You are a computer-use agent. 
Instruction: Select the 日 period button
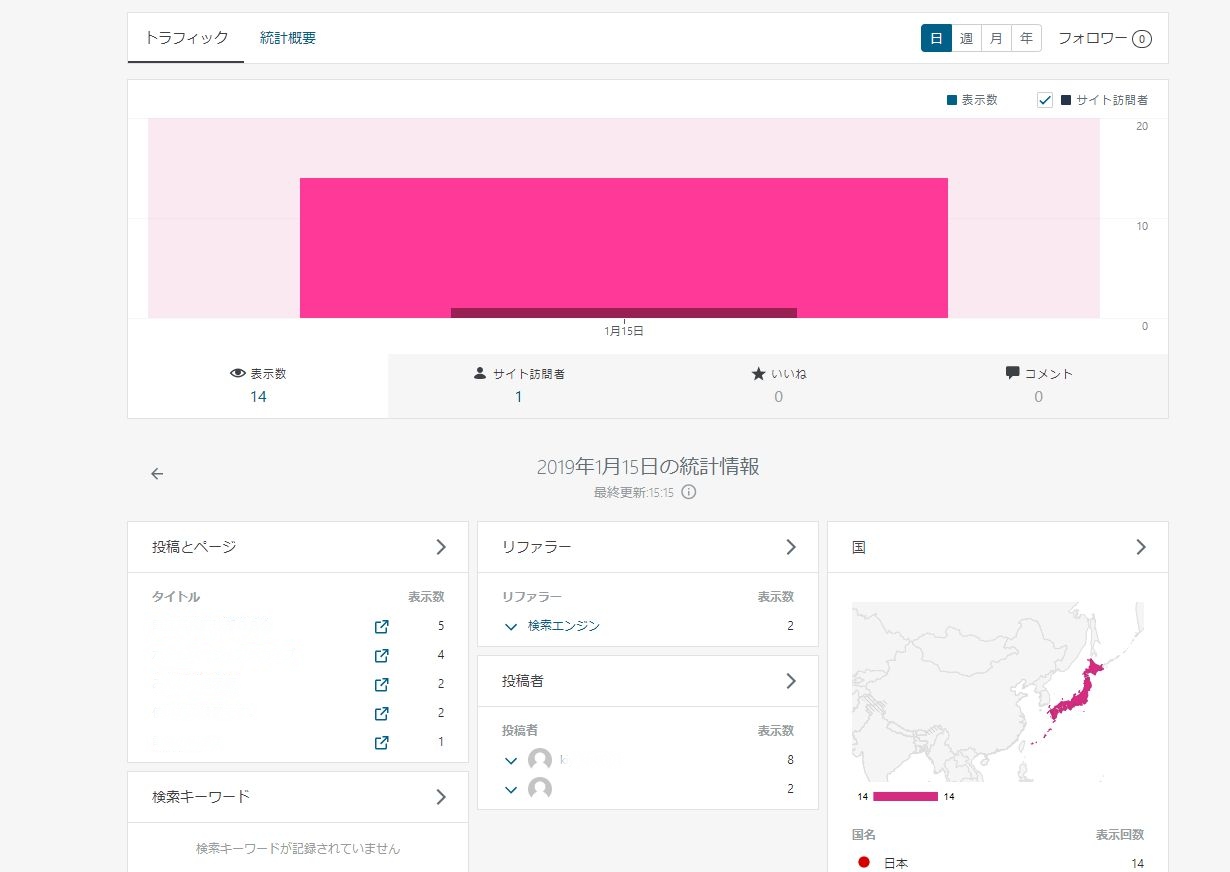(x=936, y=39)
